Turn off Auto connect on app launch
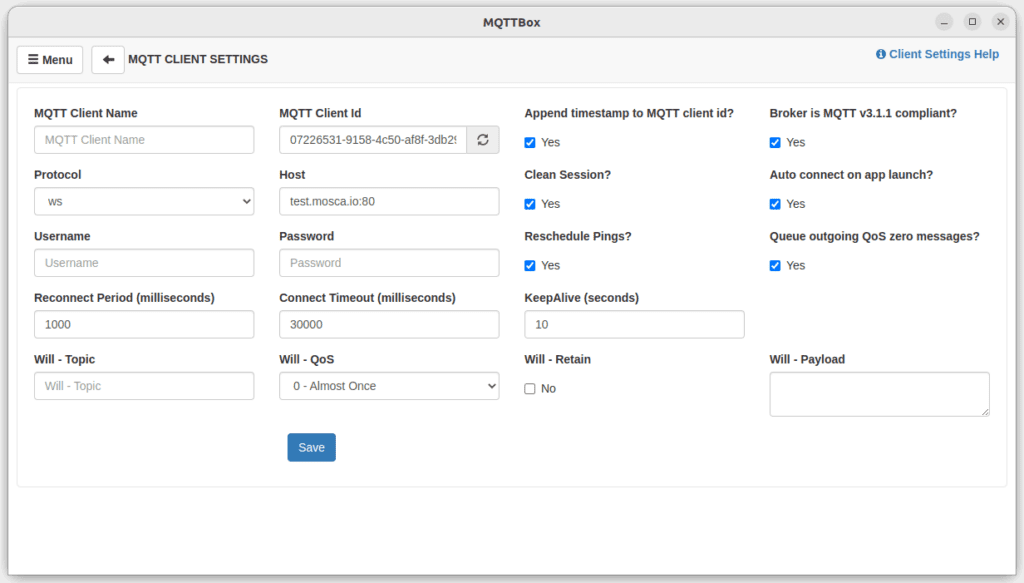 point(774,204)
